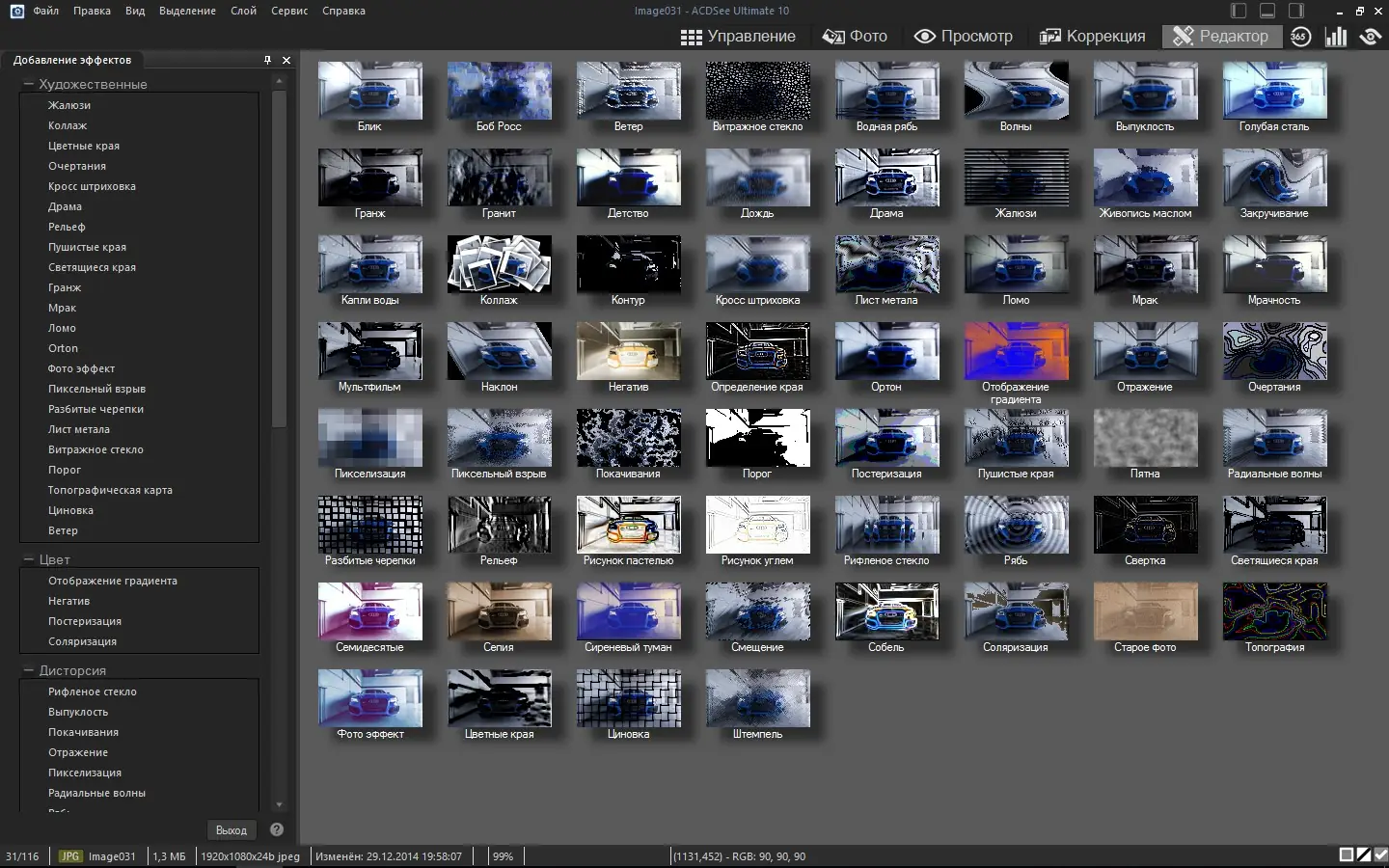Select the Штемпель effect thumbnail
1389x868 pixels.
pyautogui.click(x=757, y=698)
